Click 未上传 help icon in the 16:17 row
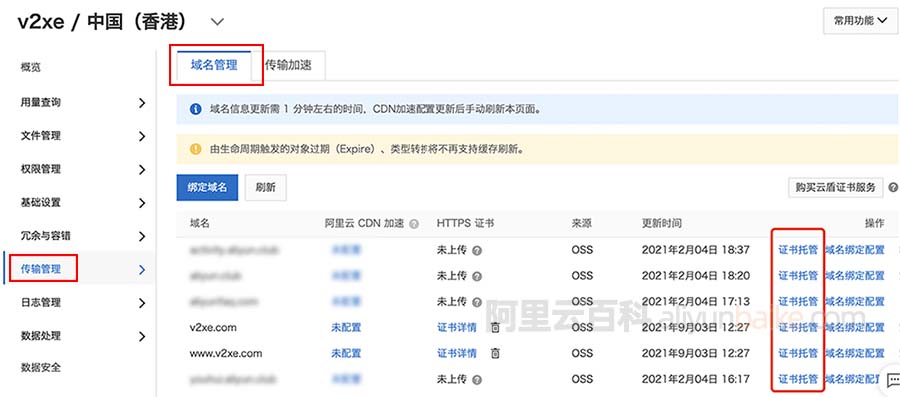Screen dimensions: 900x397 point(476,380)
